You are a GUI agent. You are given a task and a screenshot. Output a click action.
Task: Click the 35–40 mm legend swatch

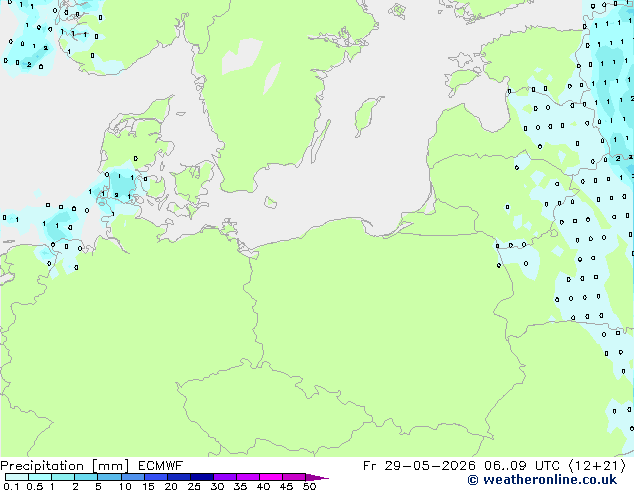click(247, 477)
